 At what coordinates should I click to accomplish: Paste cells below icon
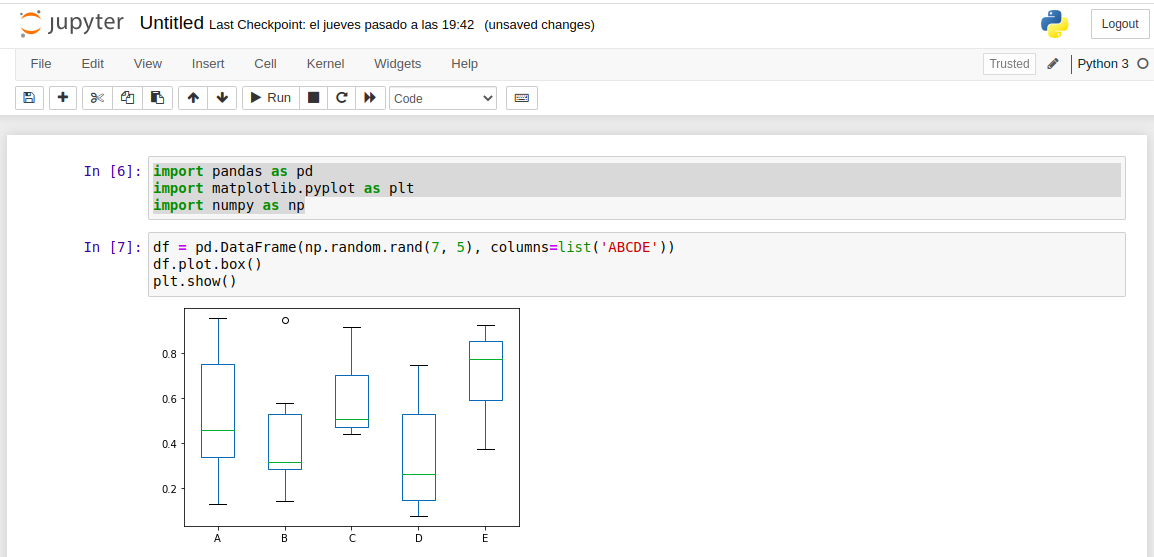[156, 98]
